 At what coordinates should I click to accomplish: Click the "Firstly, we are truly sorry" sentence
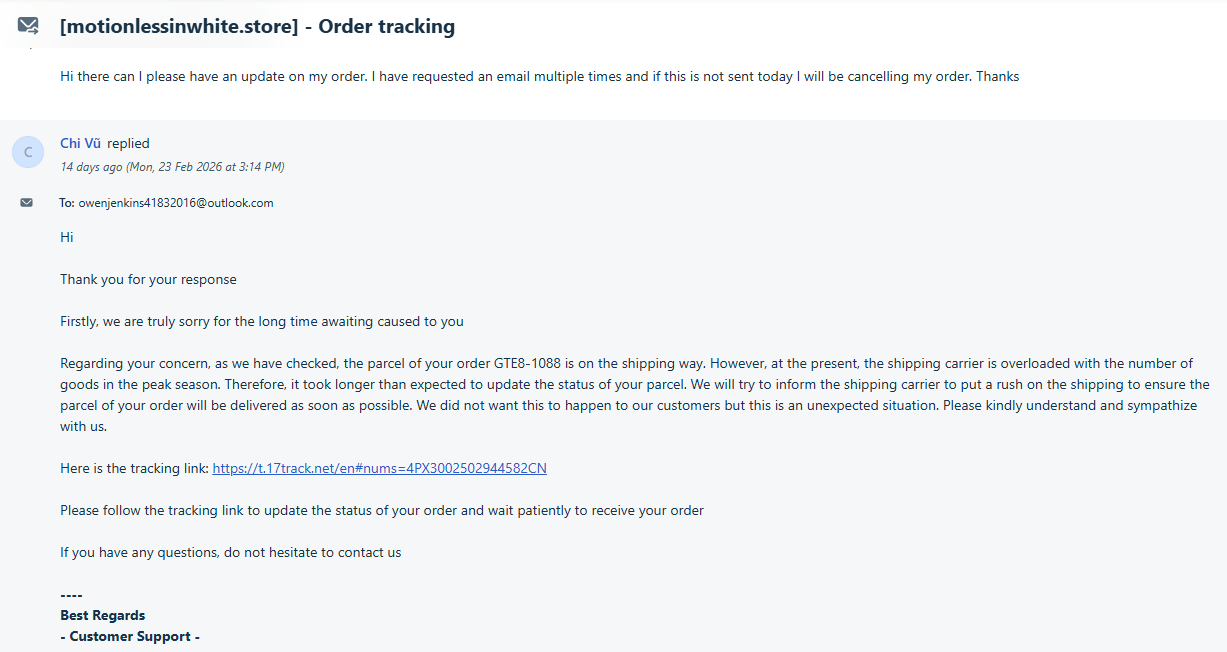point(261,321)
